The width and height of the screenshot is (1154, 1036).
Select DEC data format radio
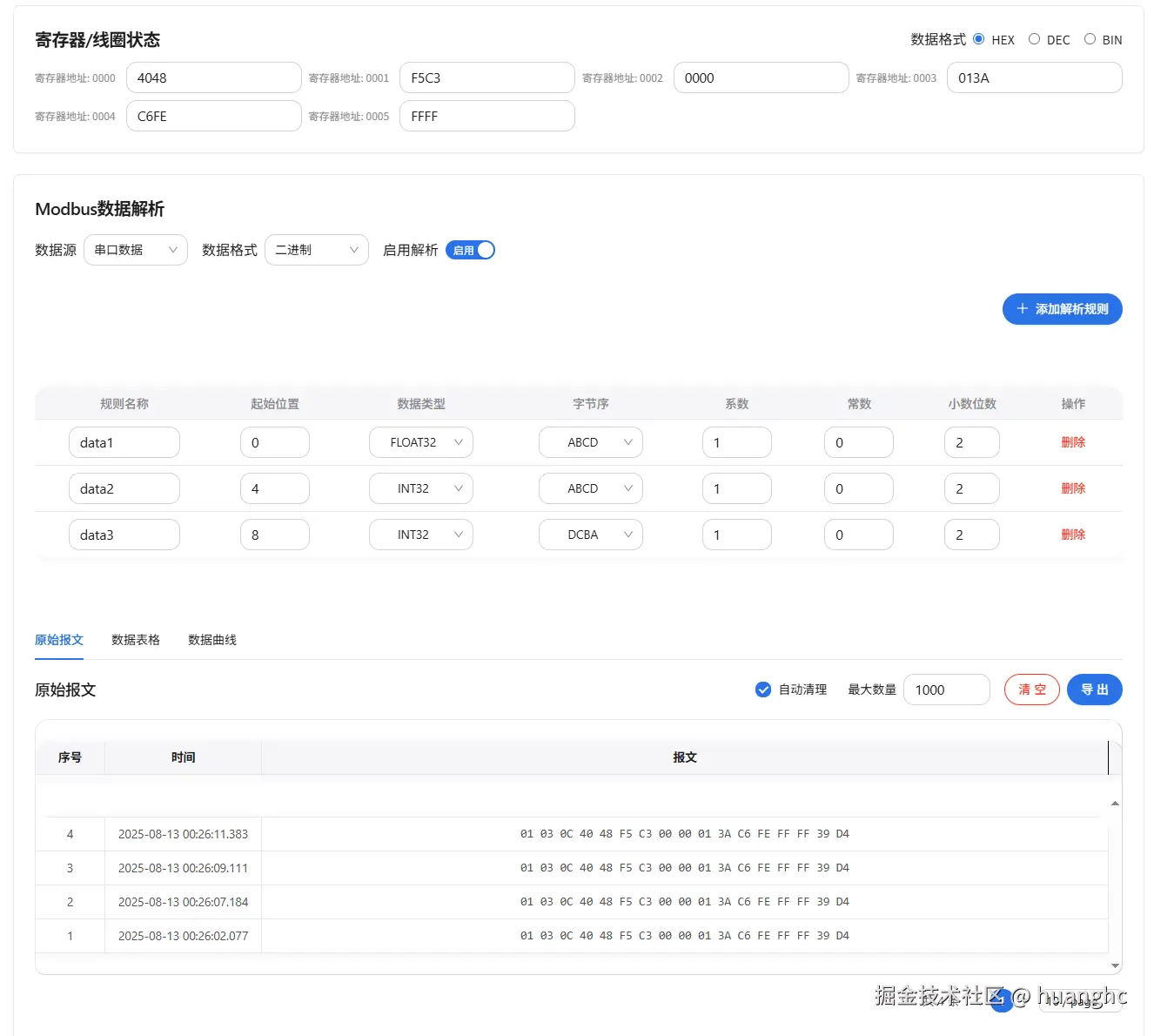tap(1034, 39)
